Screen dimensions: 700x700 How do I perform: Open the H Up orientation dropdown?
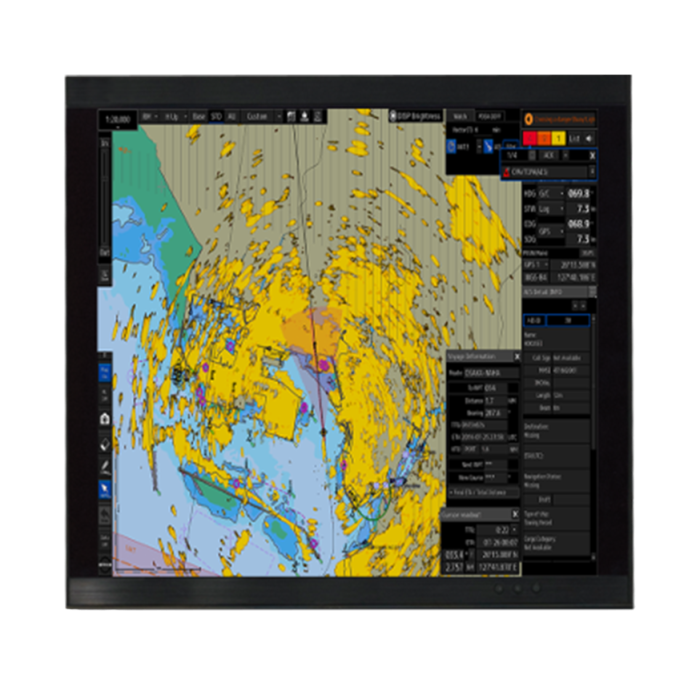[x=174, y=116]
